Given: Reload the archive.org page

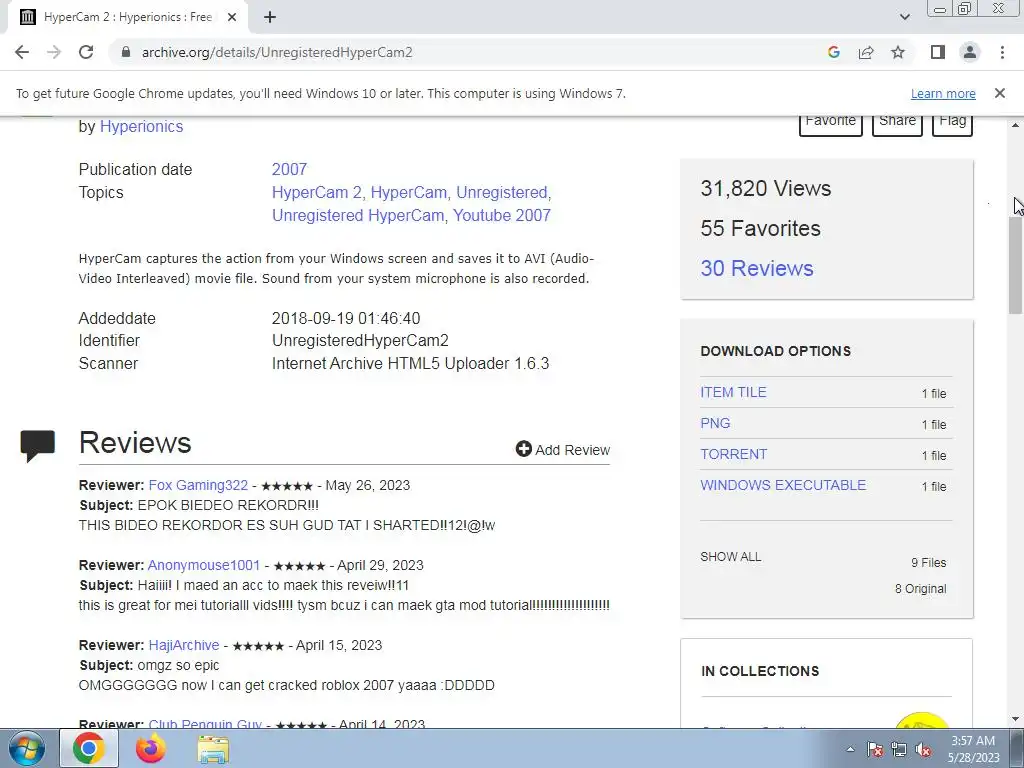Looking at the screenshot, I should point(86,52).
